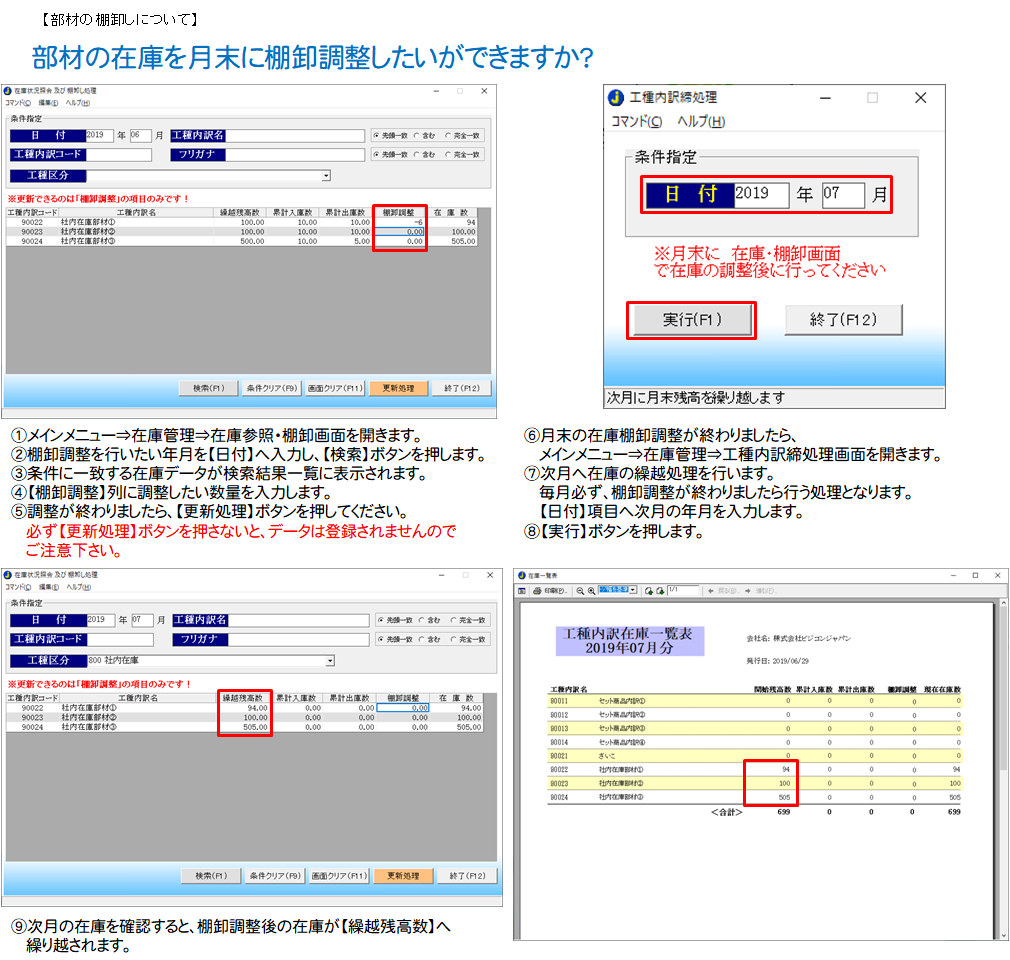Open zoom percentage dropdown in report viewer
This screenshot has width=1010, height=960.
pyautogui.click(x=633, y=590)
